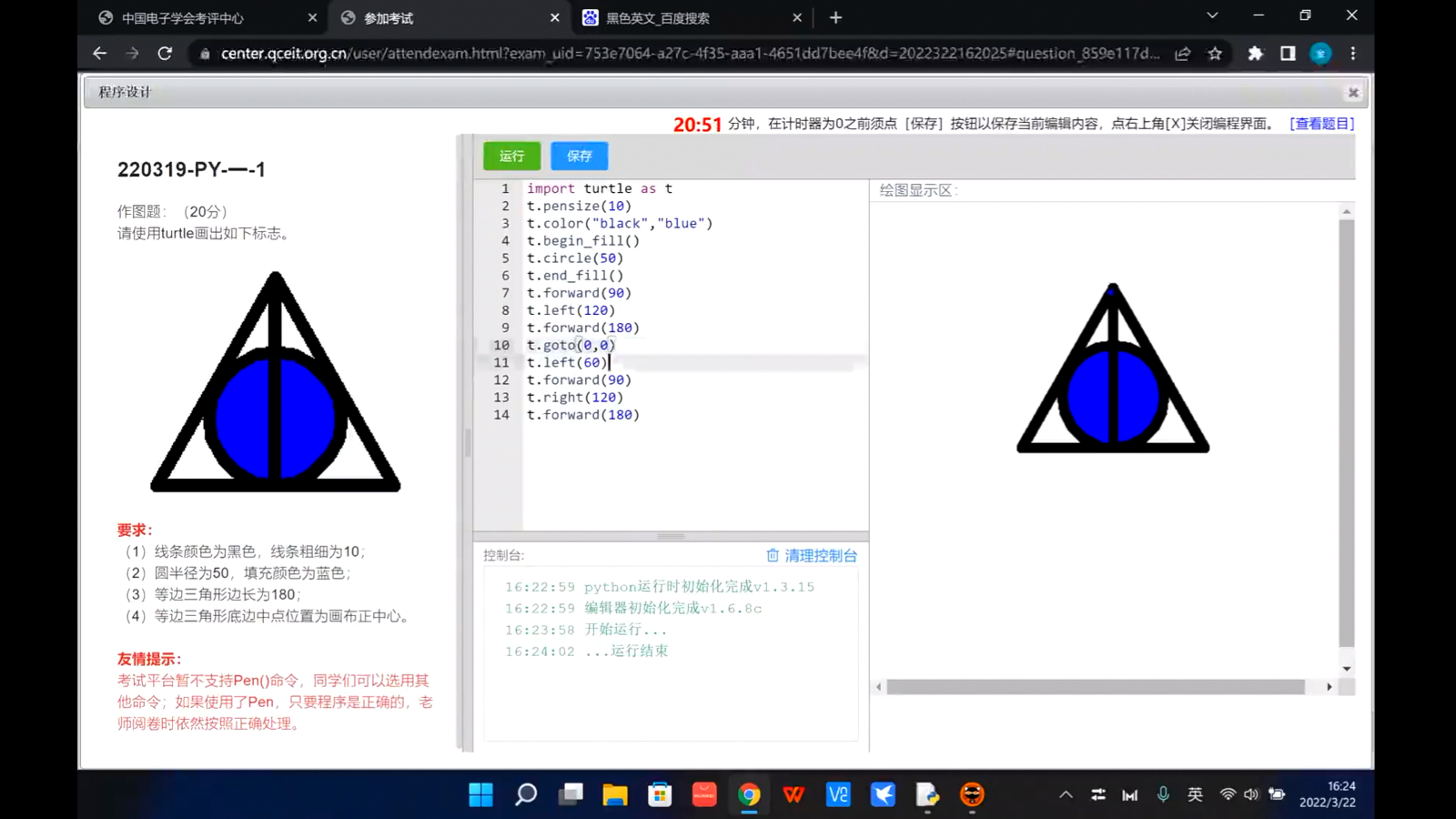Switch the 英 input method indicator
This screenshot has width=1456, height=819.
click(1195, 794)
